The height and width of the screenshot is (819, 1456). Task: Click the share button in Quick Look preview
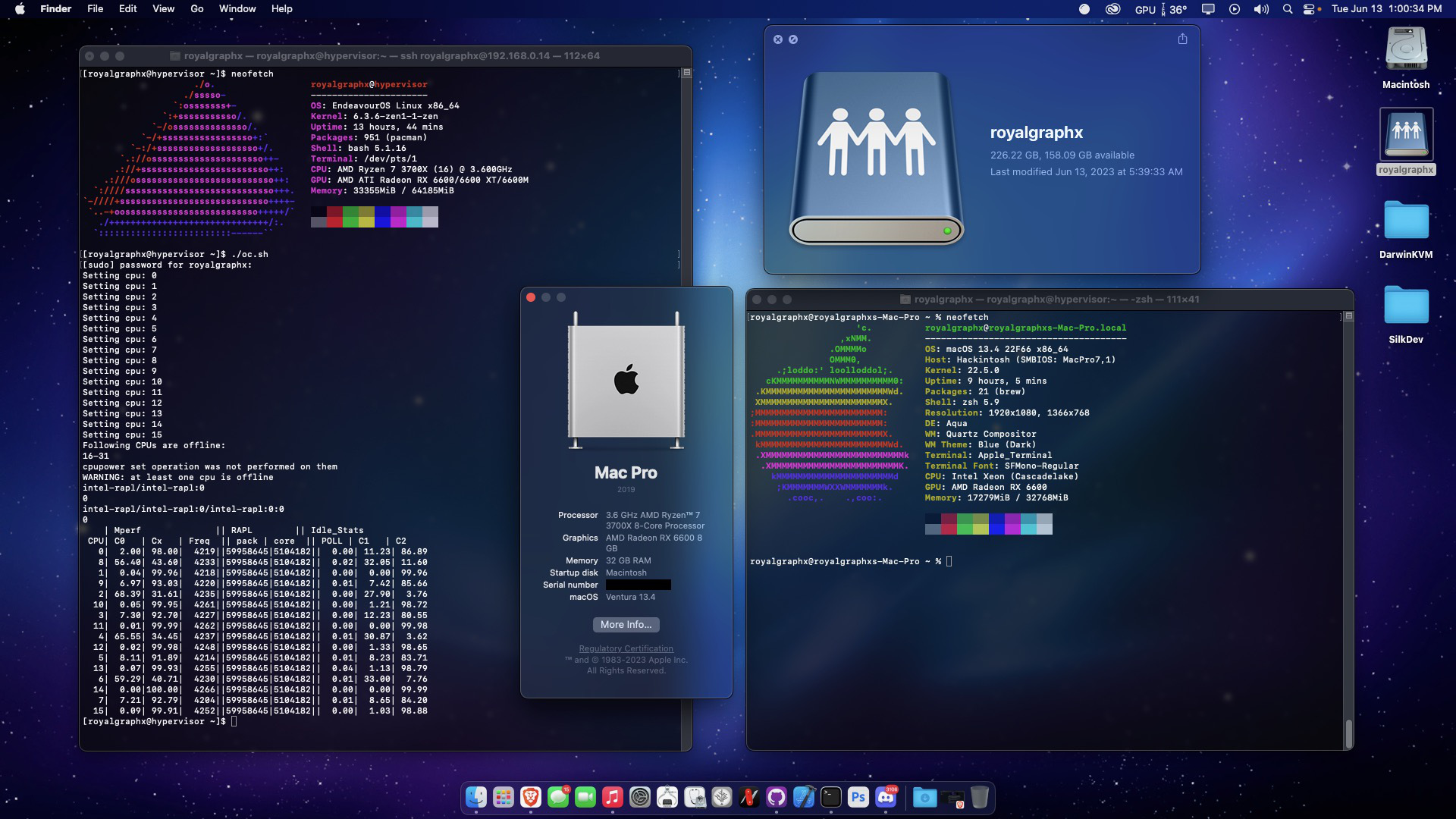tap(1182, 39)
